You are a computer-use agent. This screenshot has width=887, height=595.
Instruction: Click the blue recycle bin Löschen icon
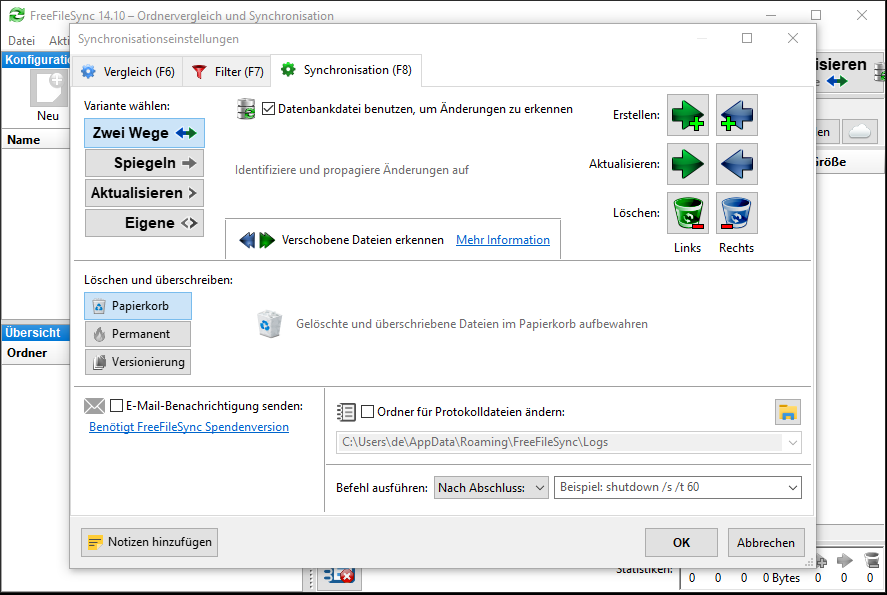pyautogui.click(x=737, y=213)
